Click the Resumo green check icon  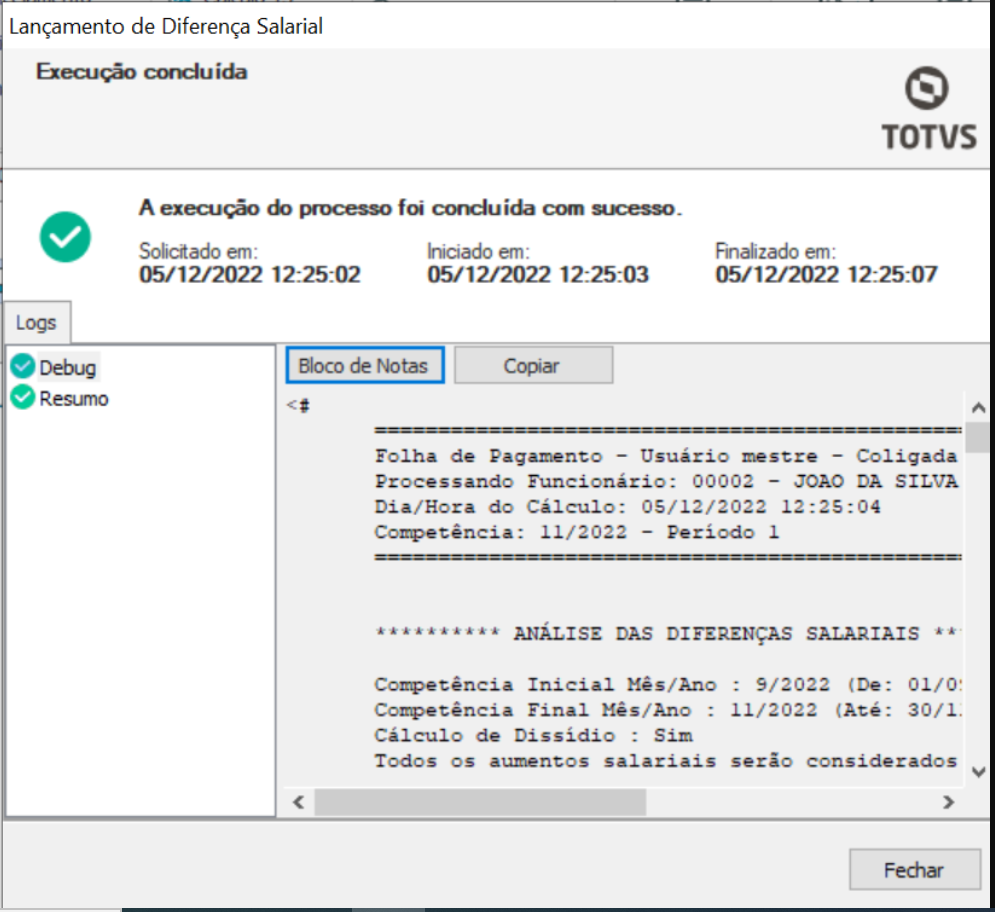coord(23,397)
